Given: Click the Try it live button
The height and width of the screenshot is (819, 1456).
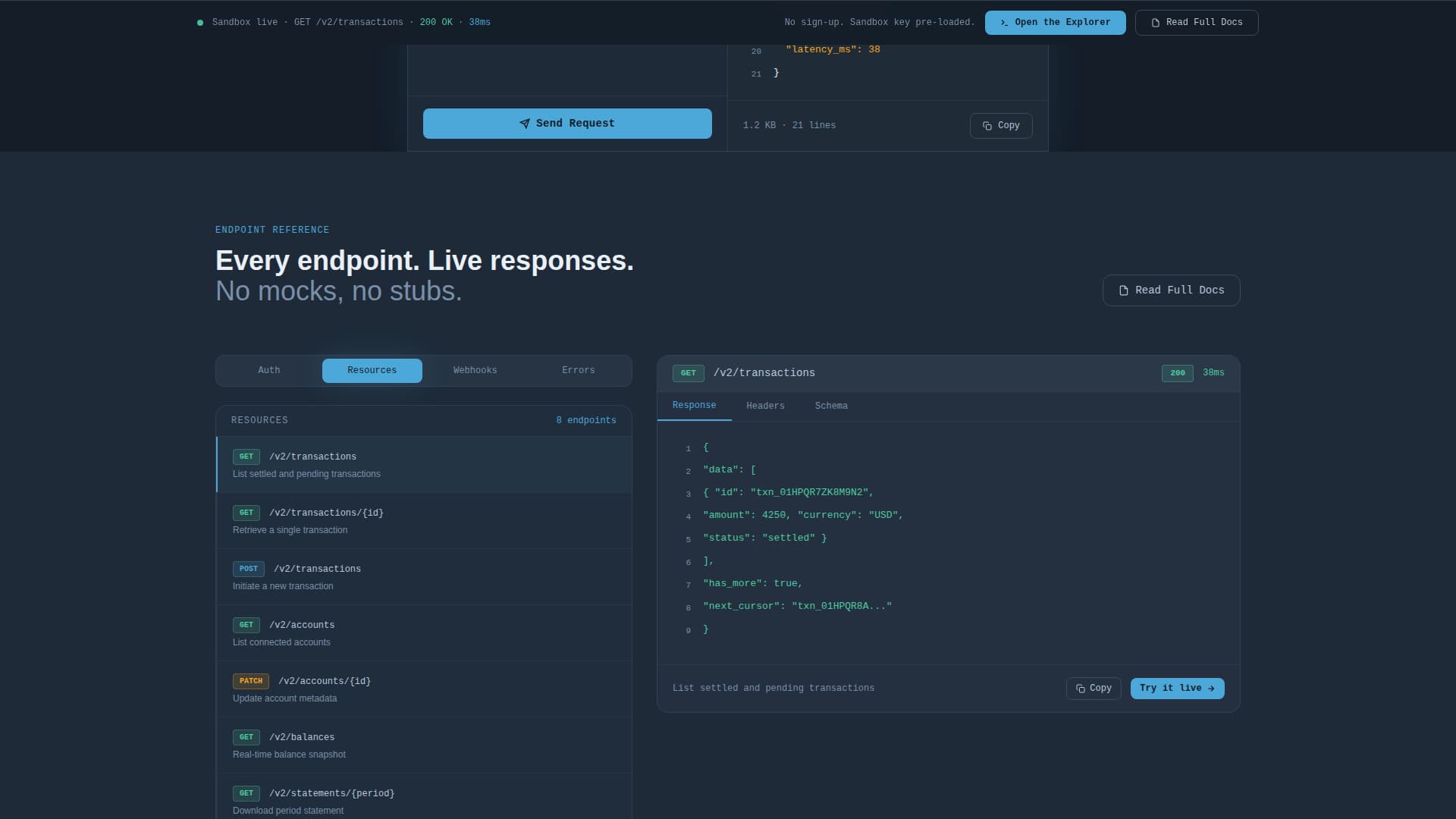Looking at the screenshot, I should 1178,689.
